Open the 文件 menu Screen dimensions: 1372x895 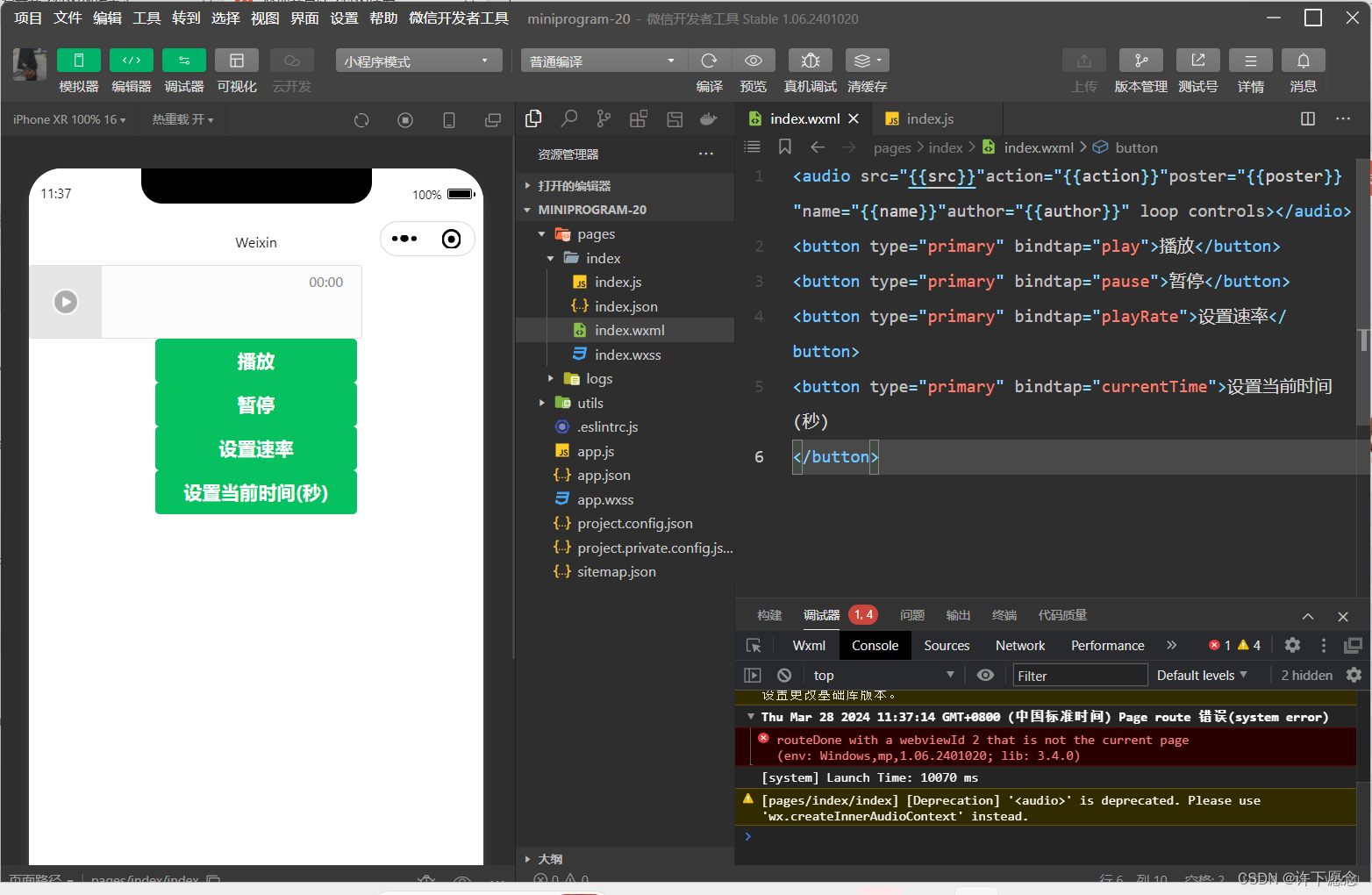[x=68, y=18]
